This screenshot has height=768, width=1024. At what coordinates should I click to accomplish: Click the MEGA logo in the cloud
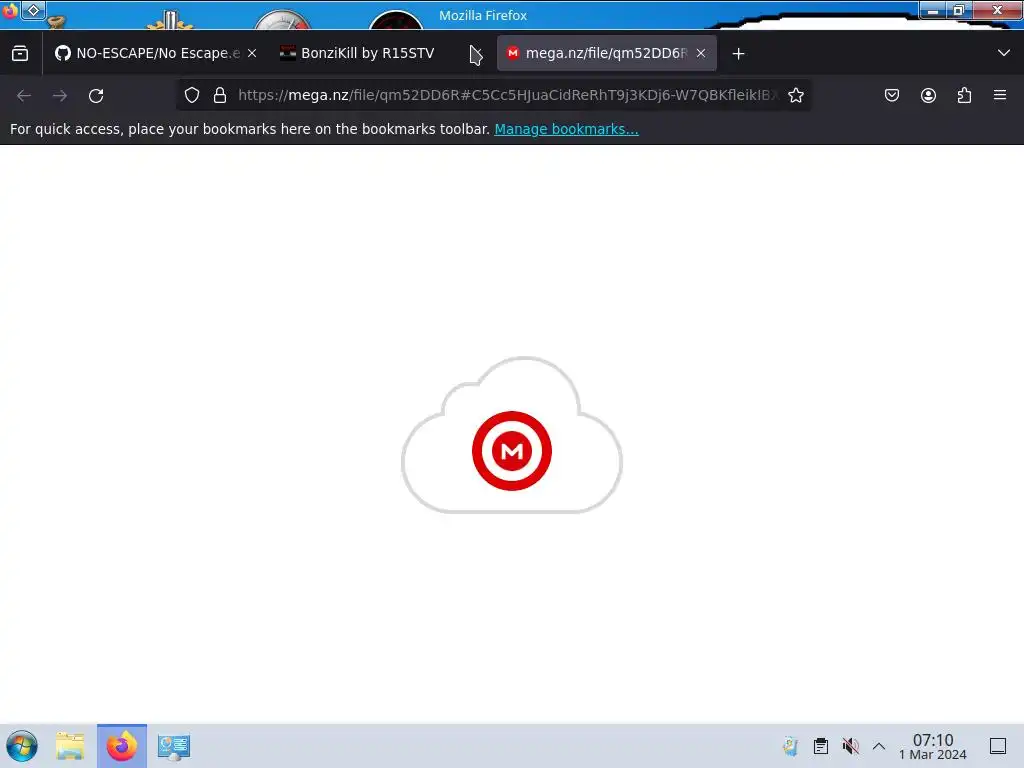[512, 451]
